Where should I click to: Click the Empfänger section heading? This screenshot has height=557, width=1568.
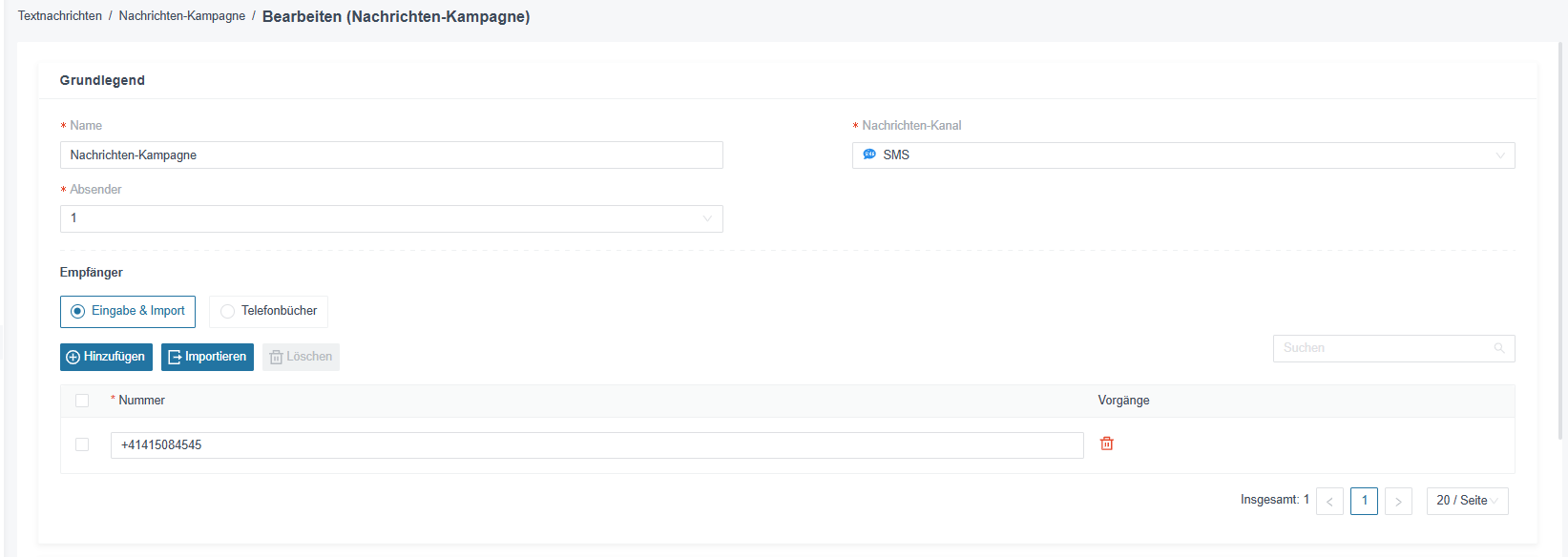[92, 273]
